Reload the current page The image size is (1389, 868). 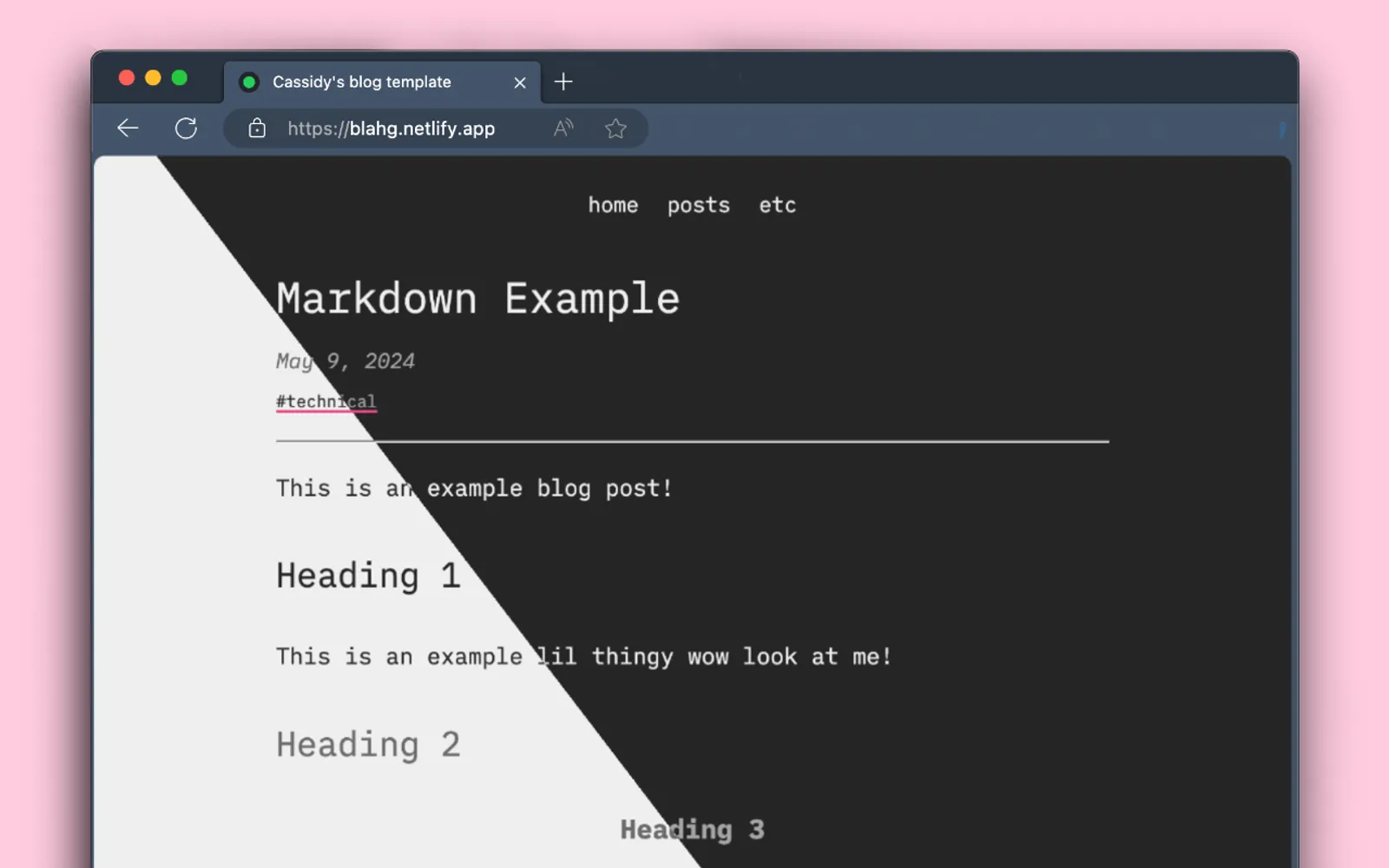click(x=186, y=128)
